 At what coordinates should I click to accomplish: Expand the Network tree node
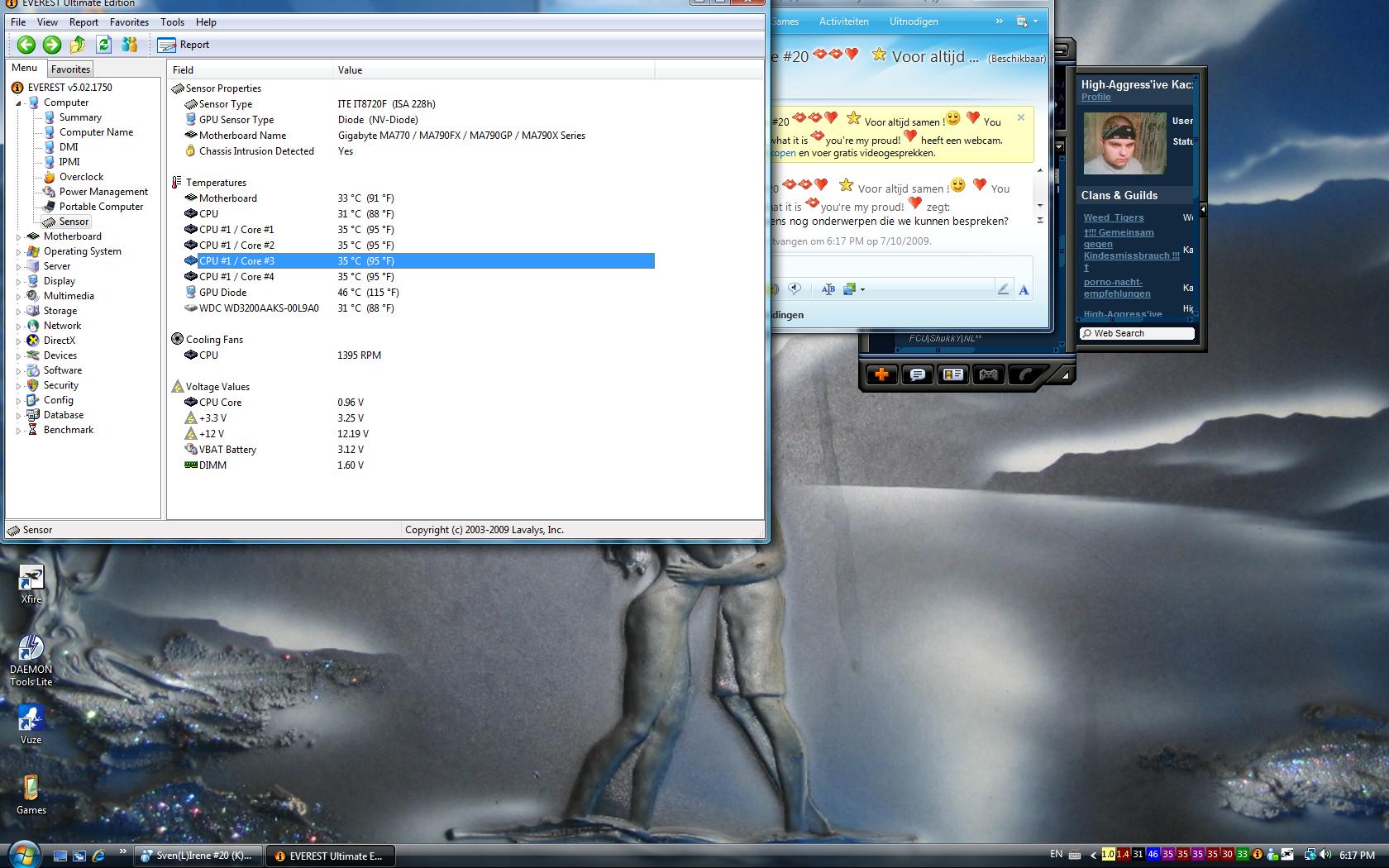point(19,327)
